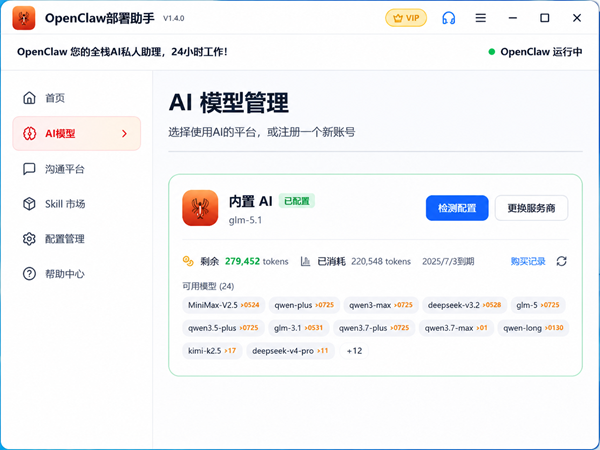The width and height of the screenshot is (600, 450).
Task: Select the MiniMax-V2.5 model chip
Action: [223, 305]
